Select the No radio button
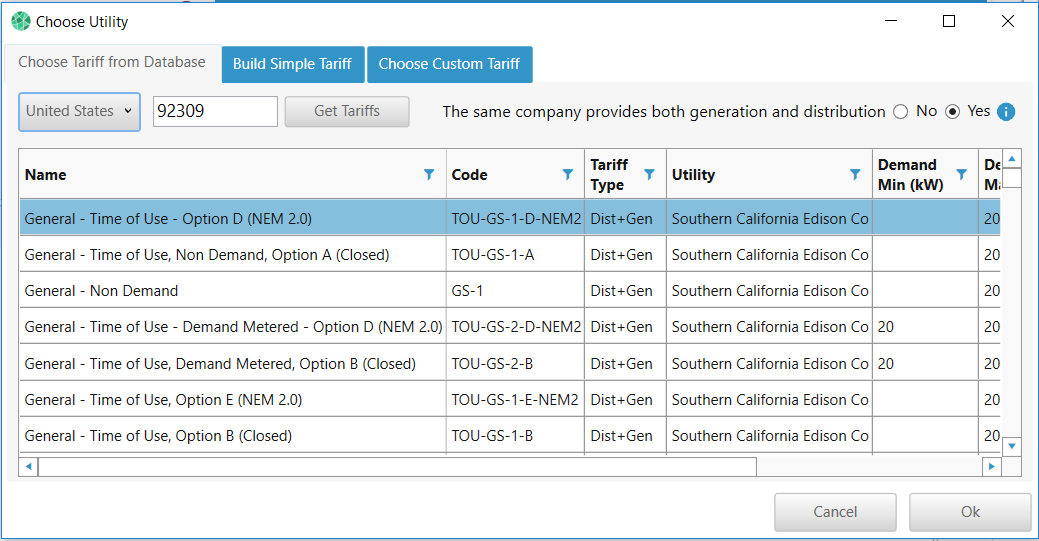The width and height of the screenshot is (1039, 541). tap(900, 112)
